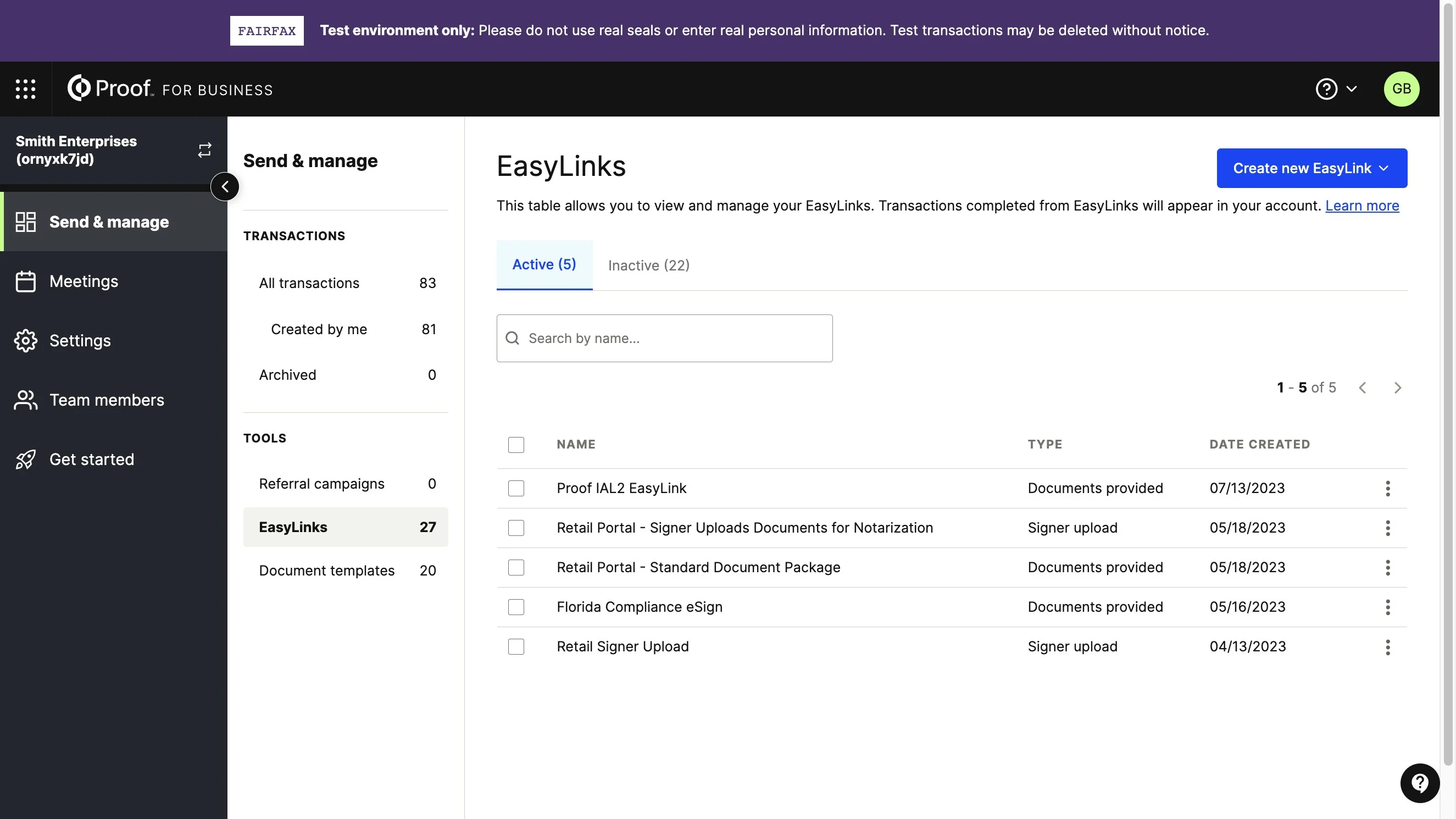Check the Retail Portal Signer Uploads checkbox
1456x819 pixels.
coord(516,528)
